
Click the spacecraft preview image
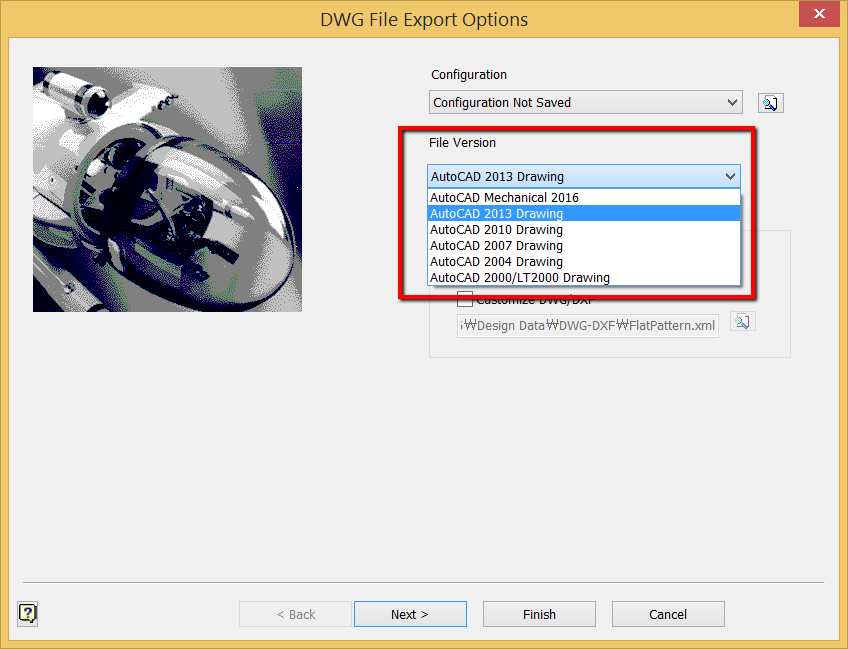pos(167,189)
